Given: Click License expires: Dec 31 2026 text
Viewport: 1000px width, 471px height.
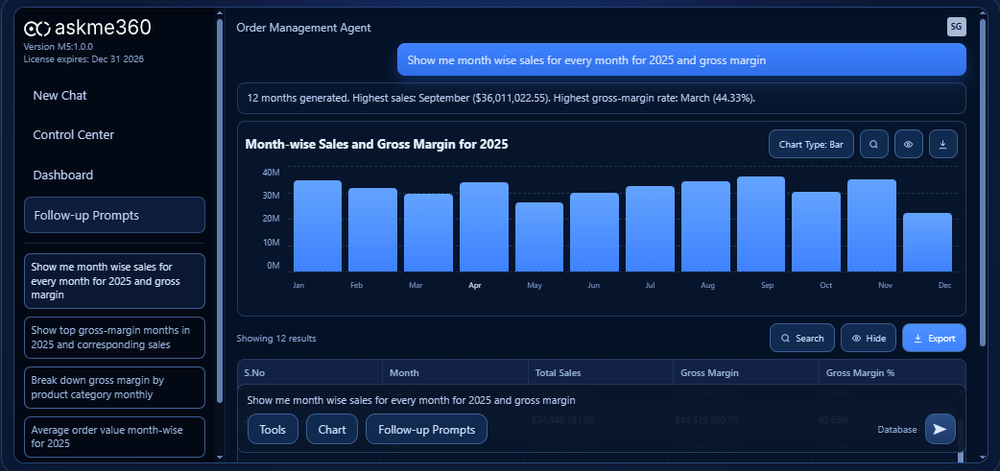Looking at the screenshot, I should click(x=84, y=59).
